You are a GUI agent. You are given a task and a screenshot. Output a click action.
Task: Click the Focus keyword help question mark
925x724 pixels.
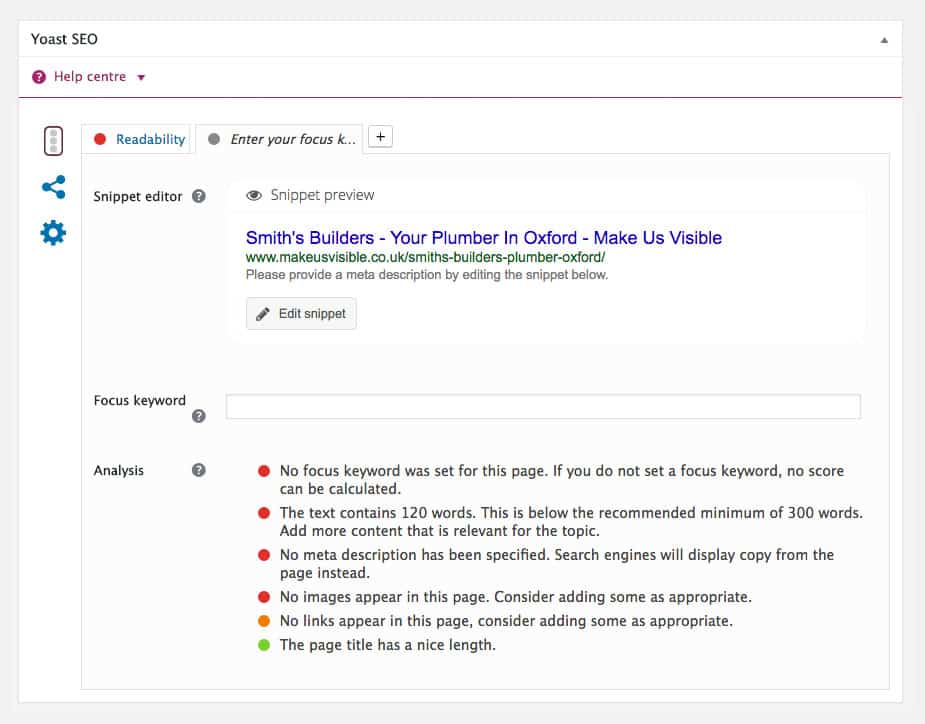tap(199, 416)
